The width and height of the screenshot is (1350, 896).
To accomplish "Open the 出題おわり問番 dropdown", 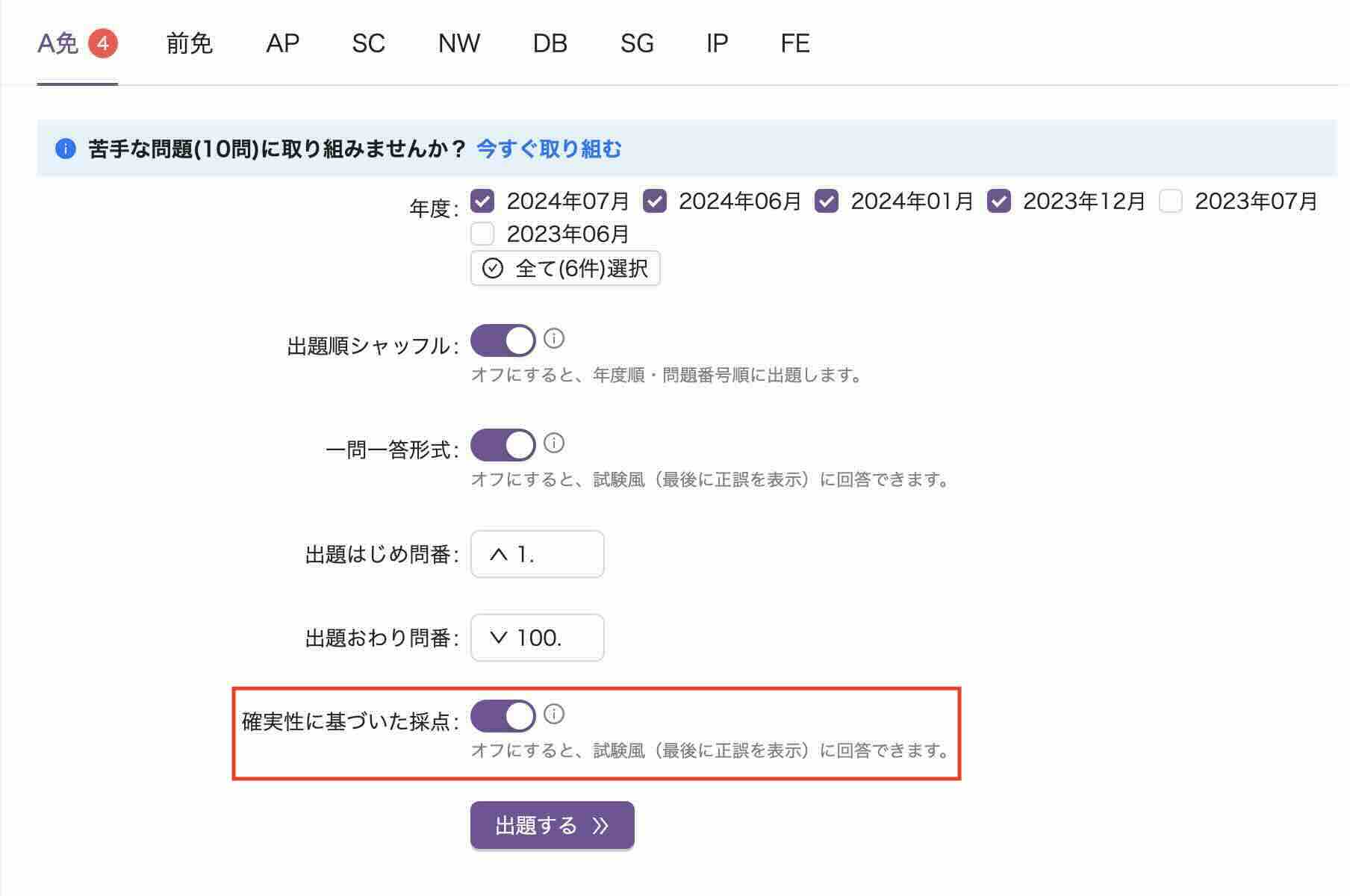I will point(537,638).
